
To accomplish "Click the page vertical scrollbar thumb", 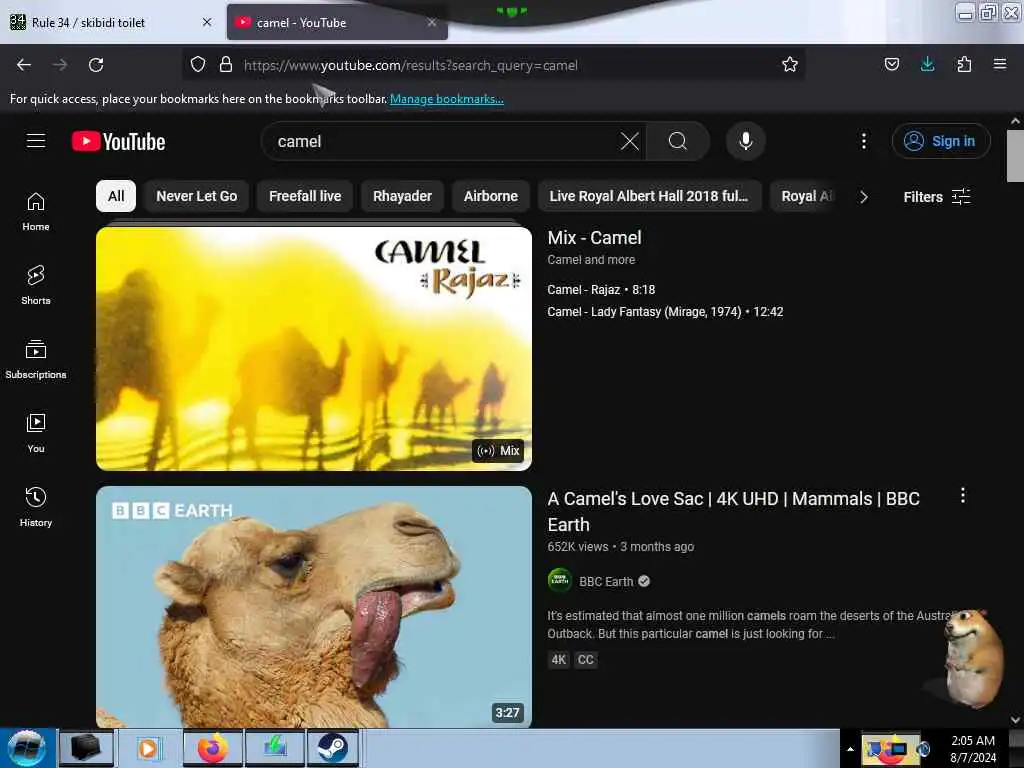I will coord(1015,155).
